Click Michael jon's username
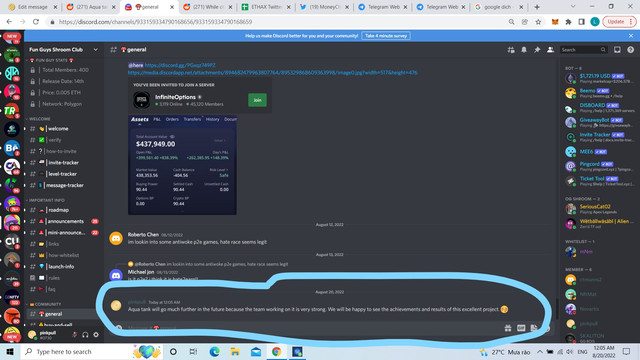Viewport: 640px width, 360px height. 141,272
